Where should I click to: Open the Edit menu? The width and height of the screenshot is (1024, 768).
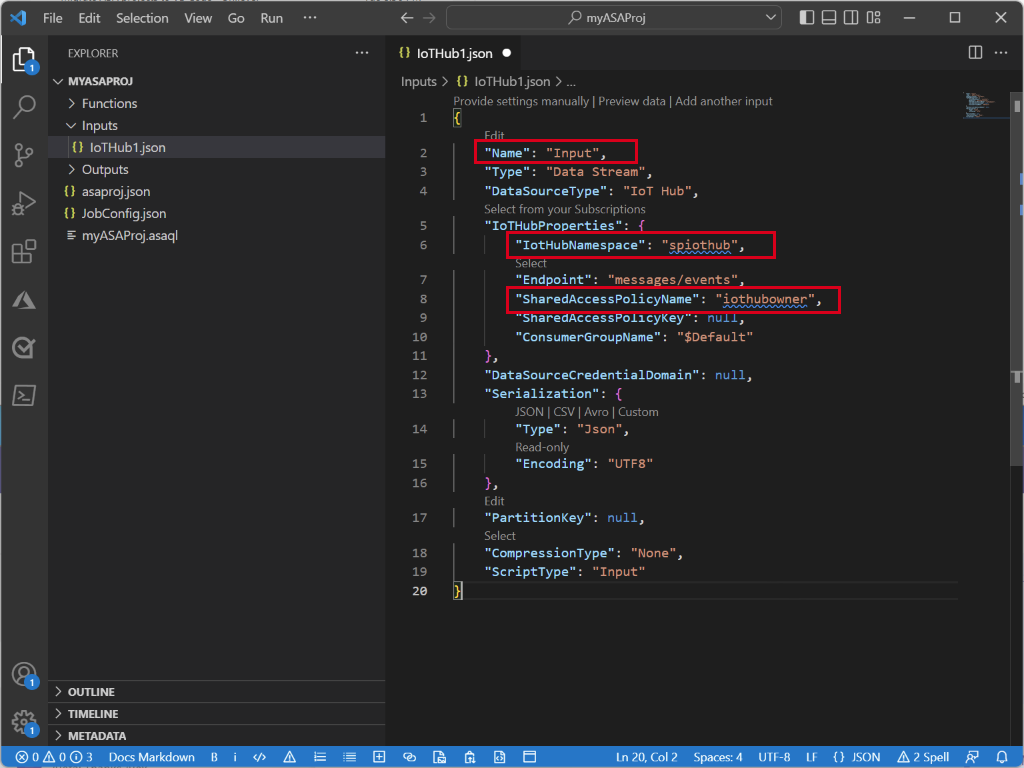pos(89,18)
